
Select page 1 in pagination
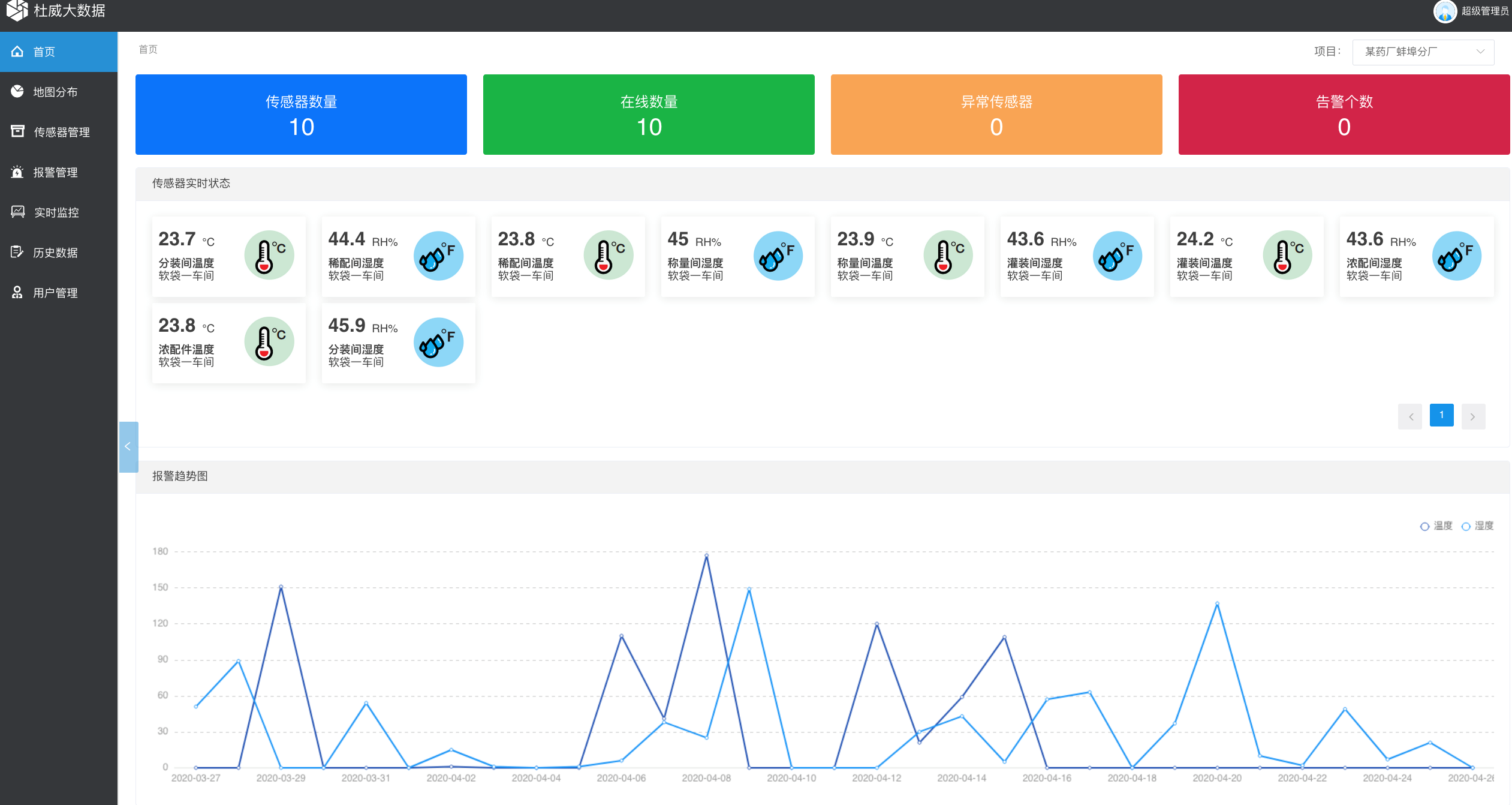(x=1442, y=415)
